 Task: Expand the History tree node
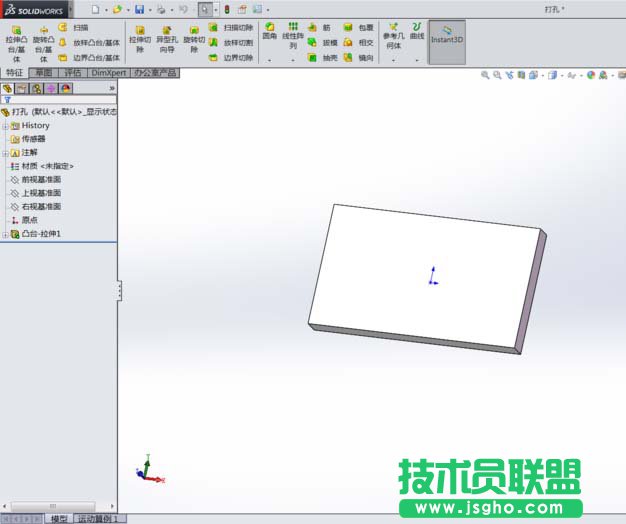click(5, 126)
